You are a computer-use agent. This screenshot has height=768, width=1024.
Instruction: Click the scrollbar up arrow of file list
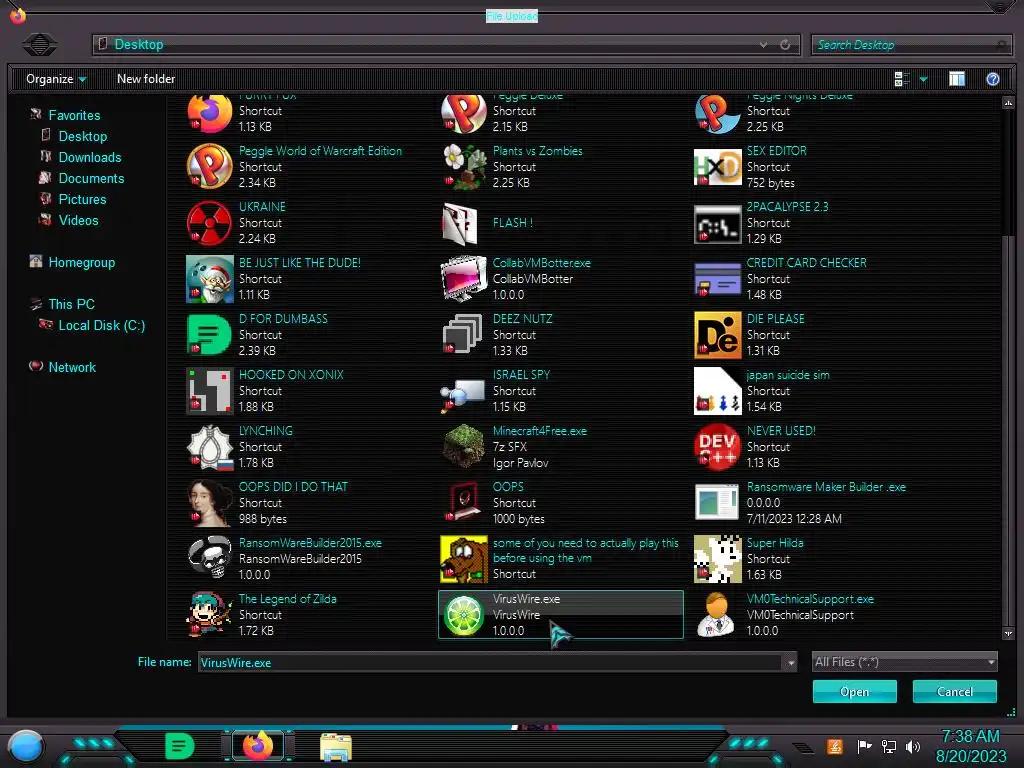[x=1008, y=103]
